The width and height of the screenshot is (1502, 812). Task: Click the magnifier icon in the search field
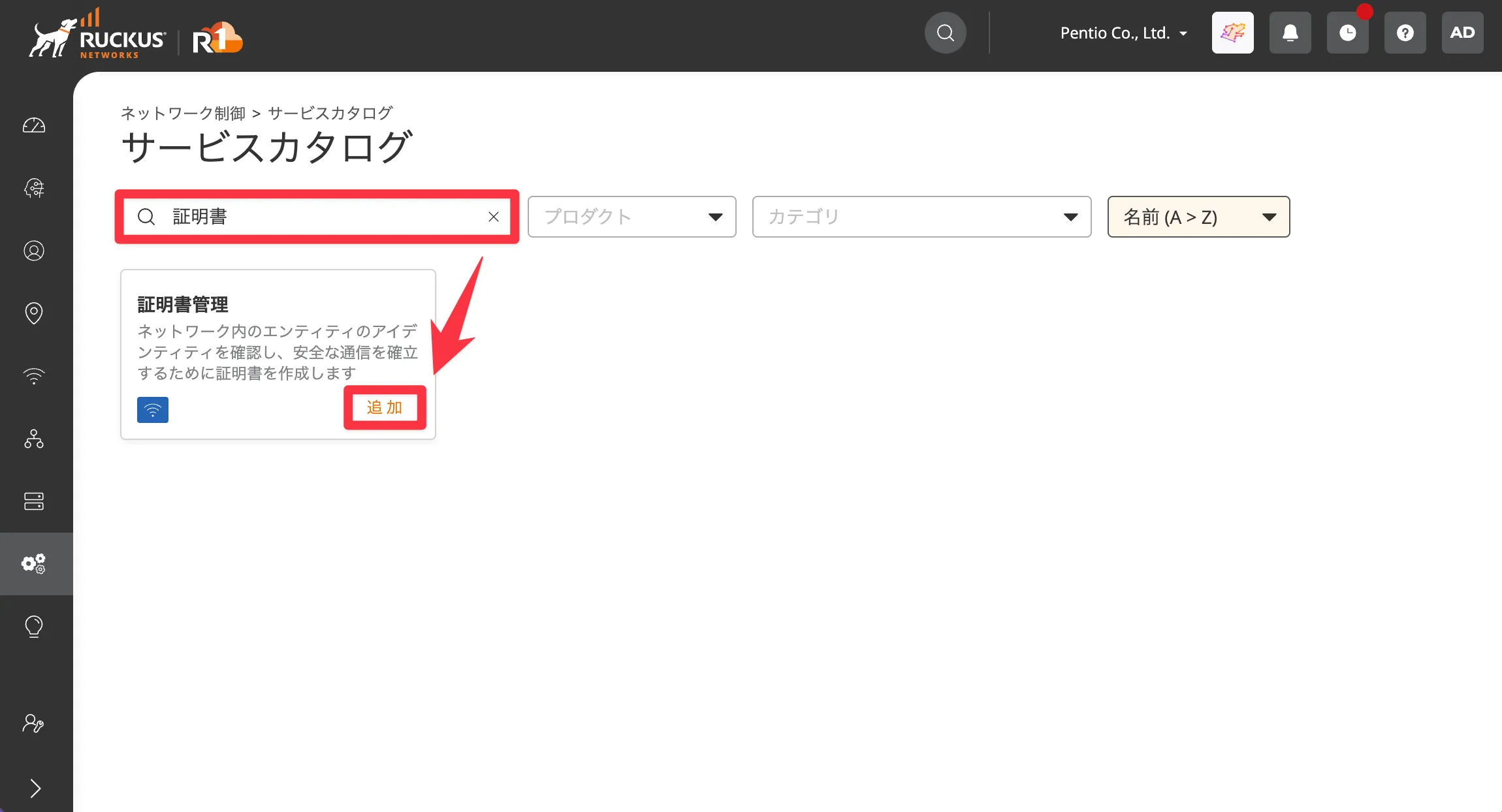pyautogui.click(x=146, y=217)
